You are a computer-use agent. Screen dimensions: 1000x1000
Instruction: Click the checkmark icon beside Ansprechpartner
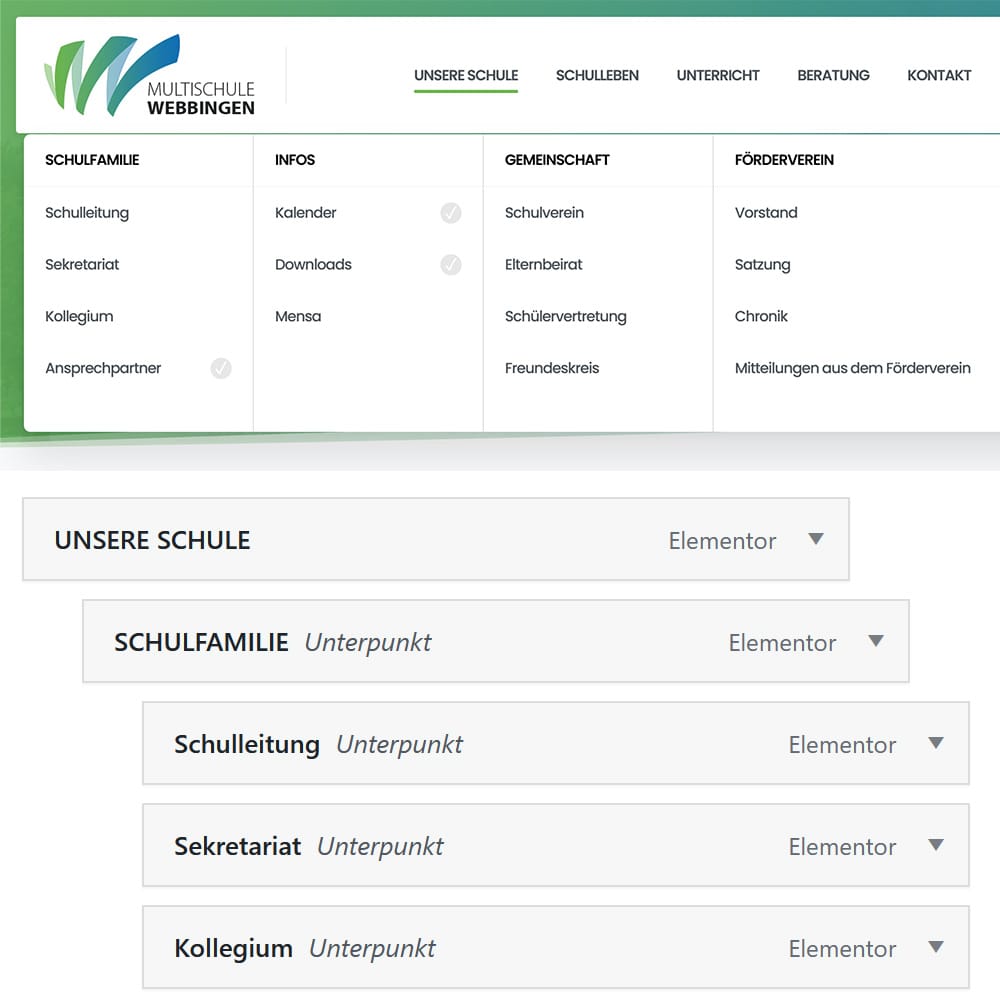click(221, 369)
